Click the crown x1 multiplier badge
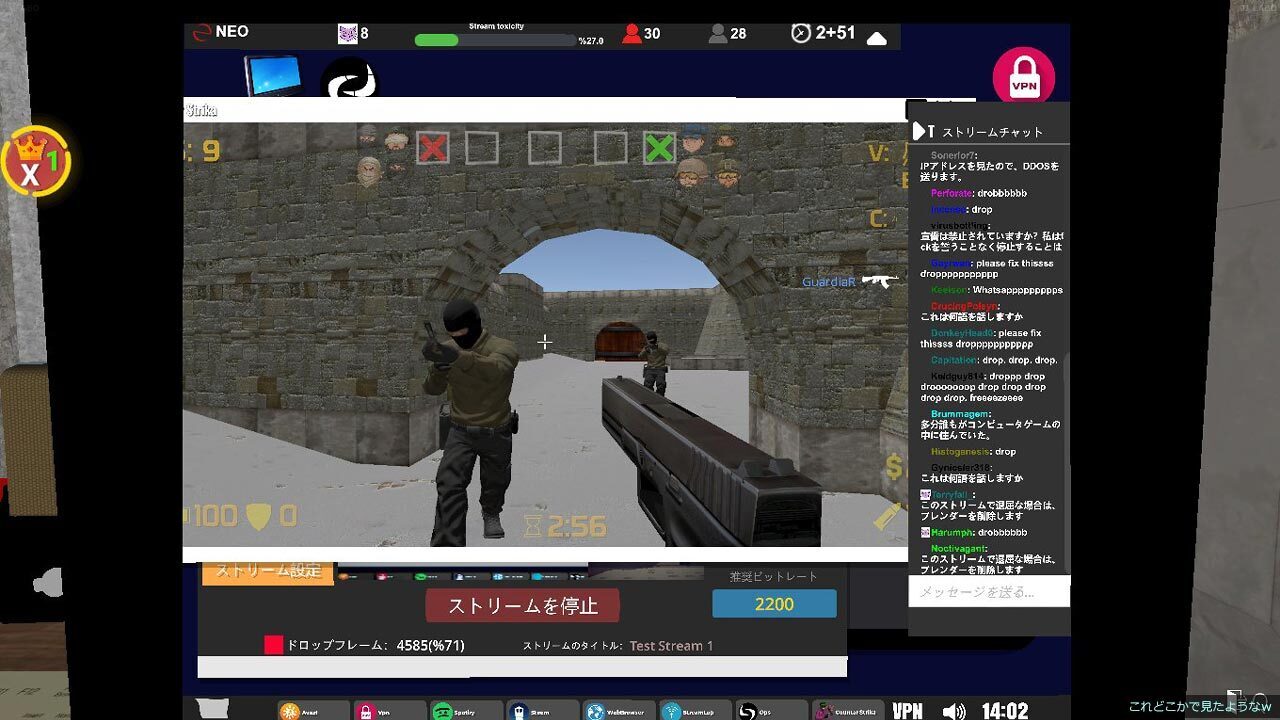The image size is (1280, 720). [x=36, y=162]
